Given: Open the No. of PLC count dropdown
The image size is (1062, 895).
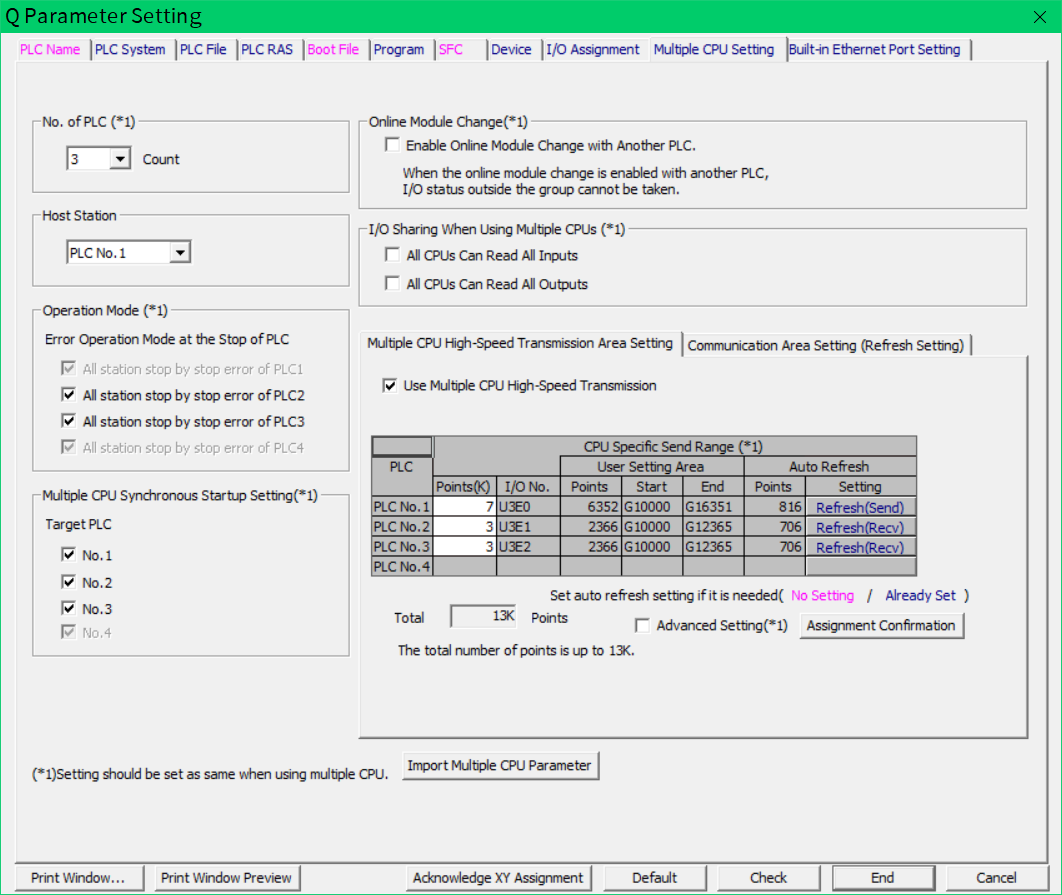Looking at the screenshot, I should point(120,159).
